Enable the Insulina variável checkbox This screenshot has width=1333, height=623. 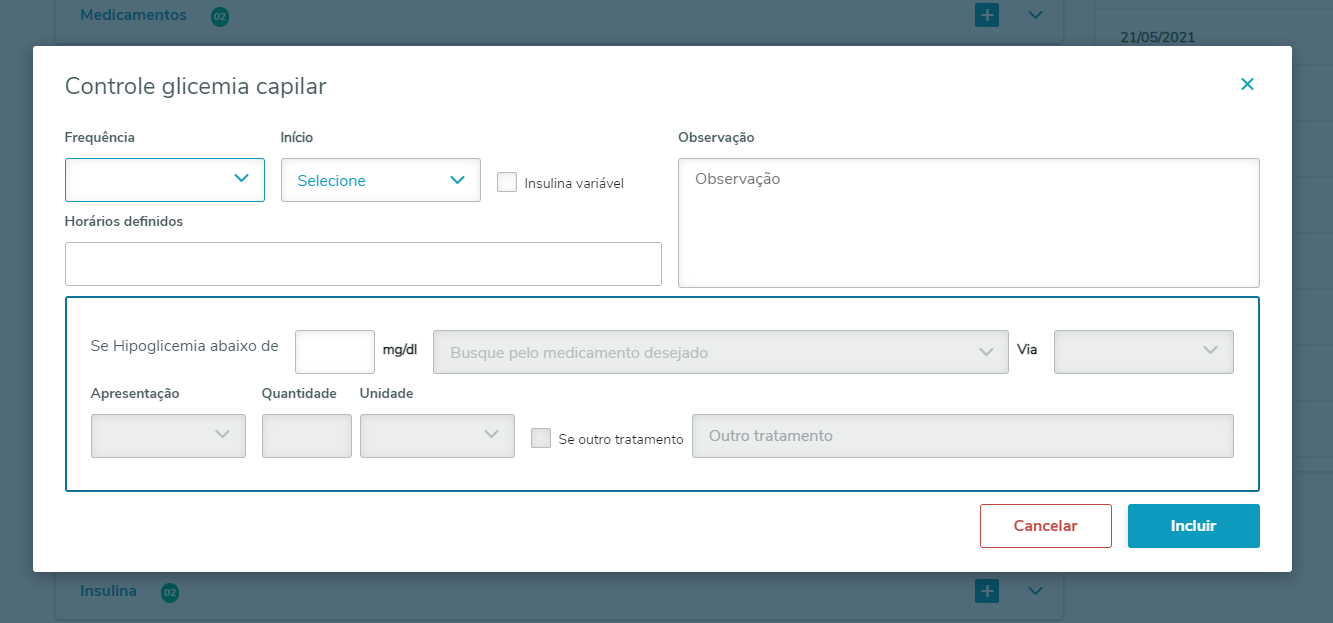[507, 182]
